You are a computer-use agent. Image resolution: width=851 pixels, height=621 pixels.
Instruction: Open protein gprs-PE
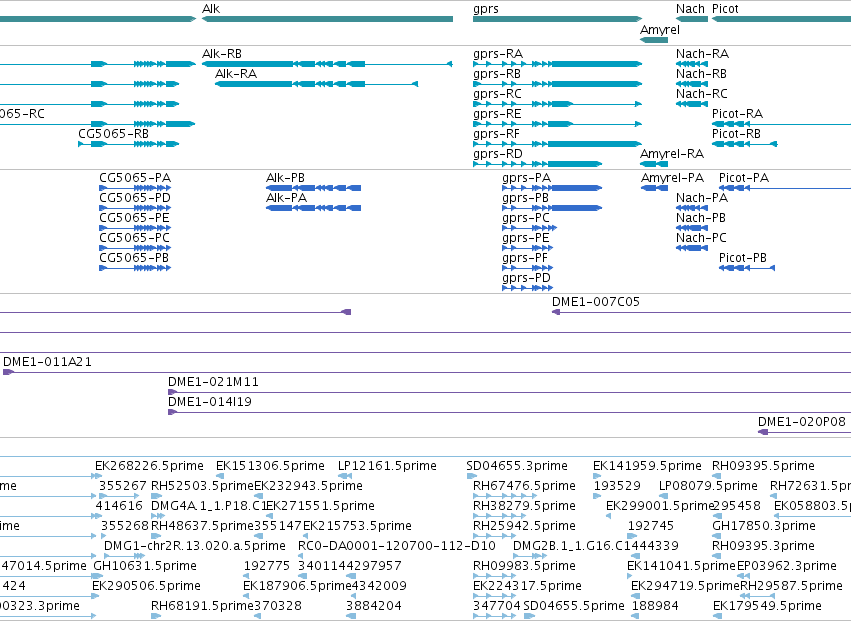(x=526, y=239)
